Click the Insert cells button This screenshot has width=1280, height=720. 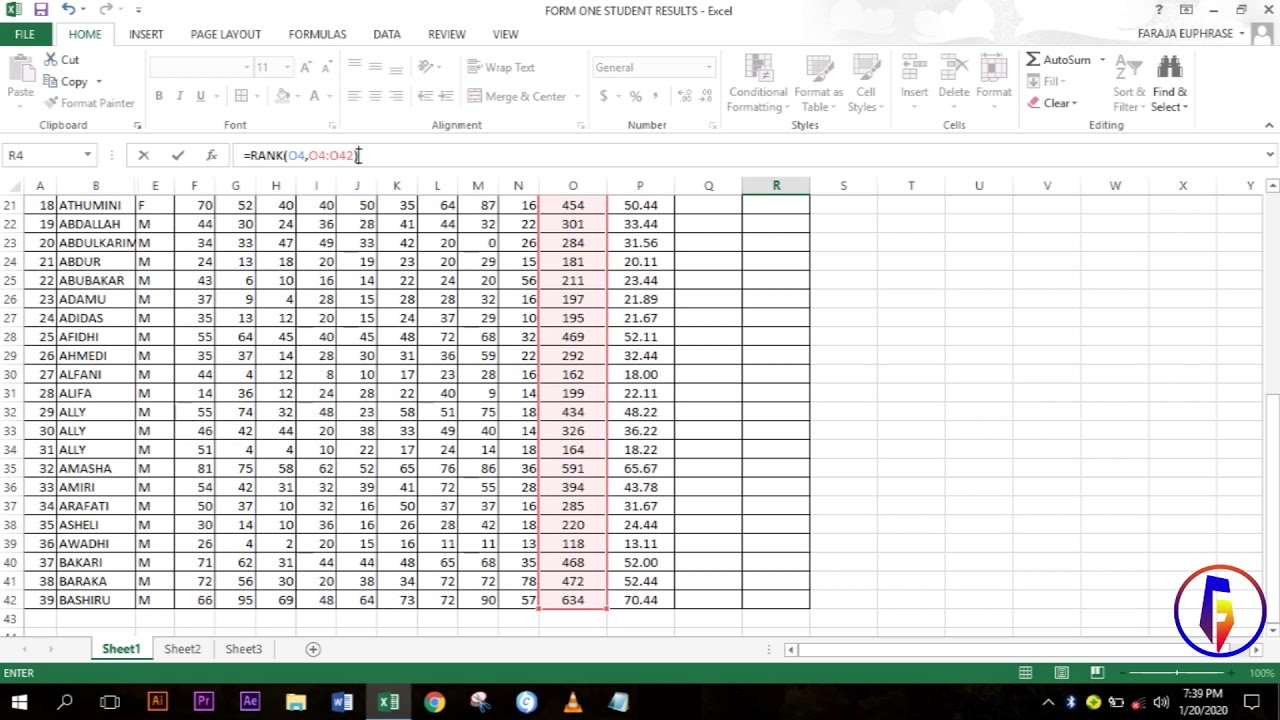pos(914,78)
